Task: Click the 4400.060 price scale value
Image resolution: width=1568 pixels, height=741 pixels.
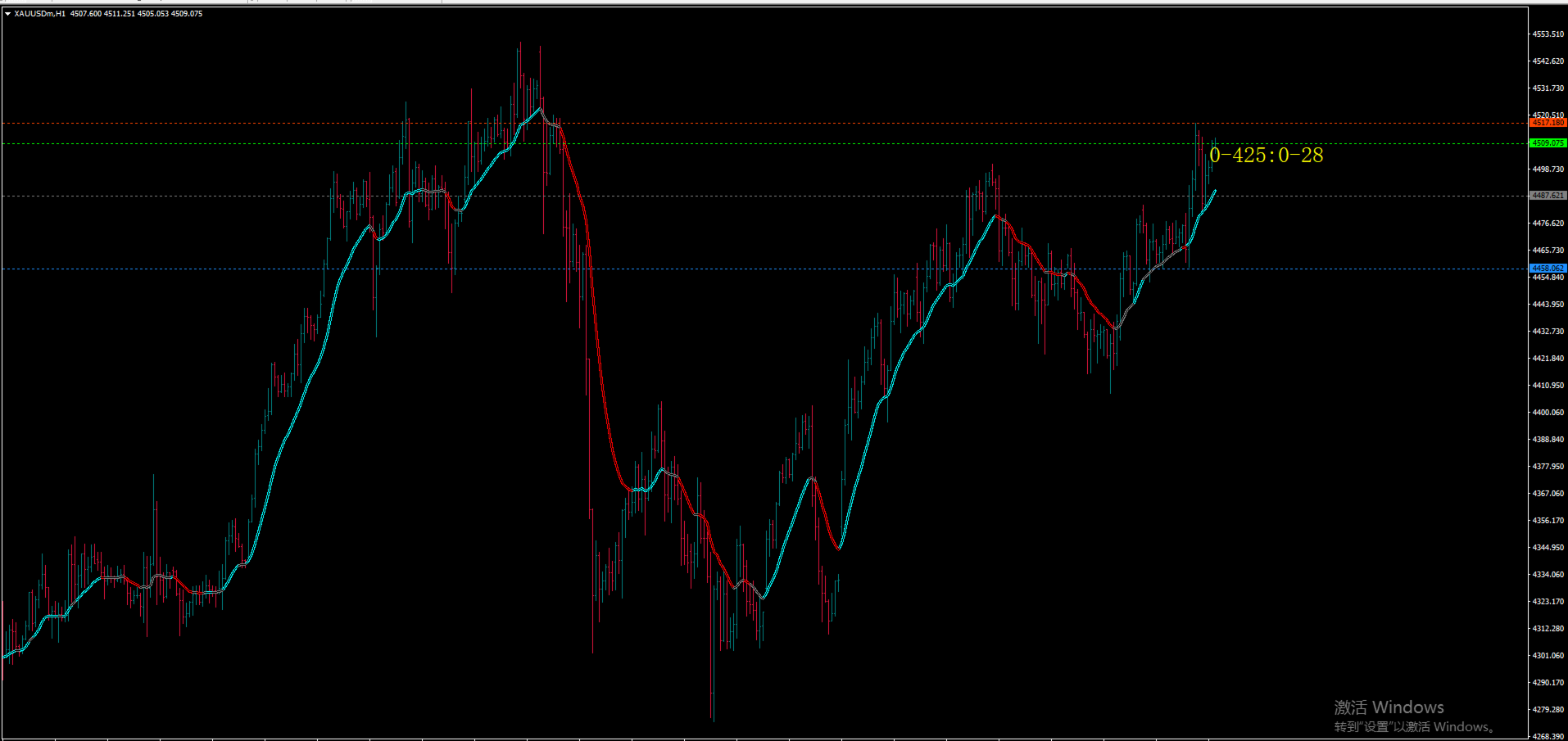Action: pos(1548,413)
